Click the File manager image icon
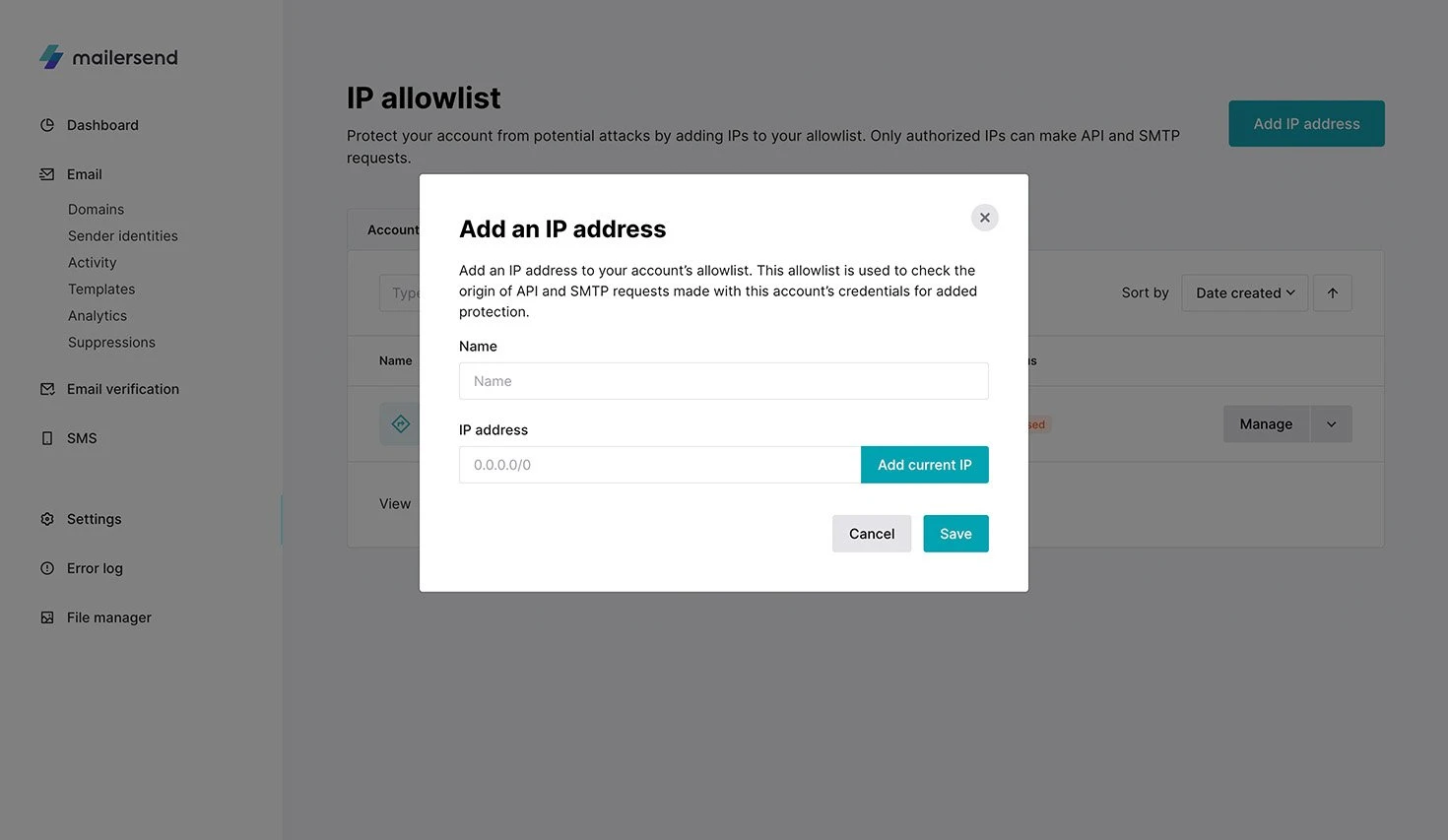 click(47, 617)
